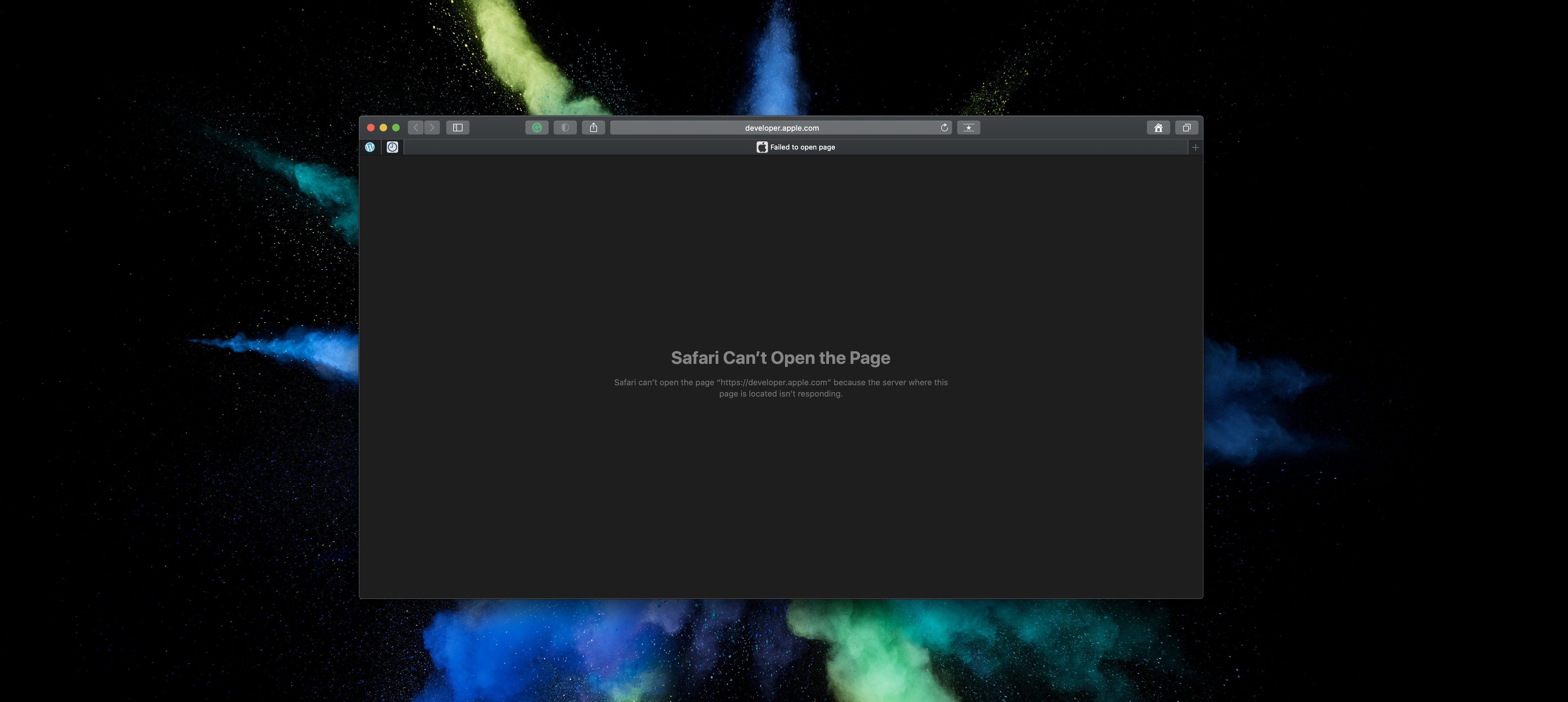Click the Safari Can't Open the Page heading
The width and height of the screenshot is (1568, 702).
pyautogui.click(x=780, y=358)
